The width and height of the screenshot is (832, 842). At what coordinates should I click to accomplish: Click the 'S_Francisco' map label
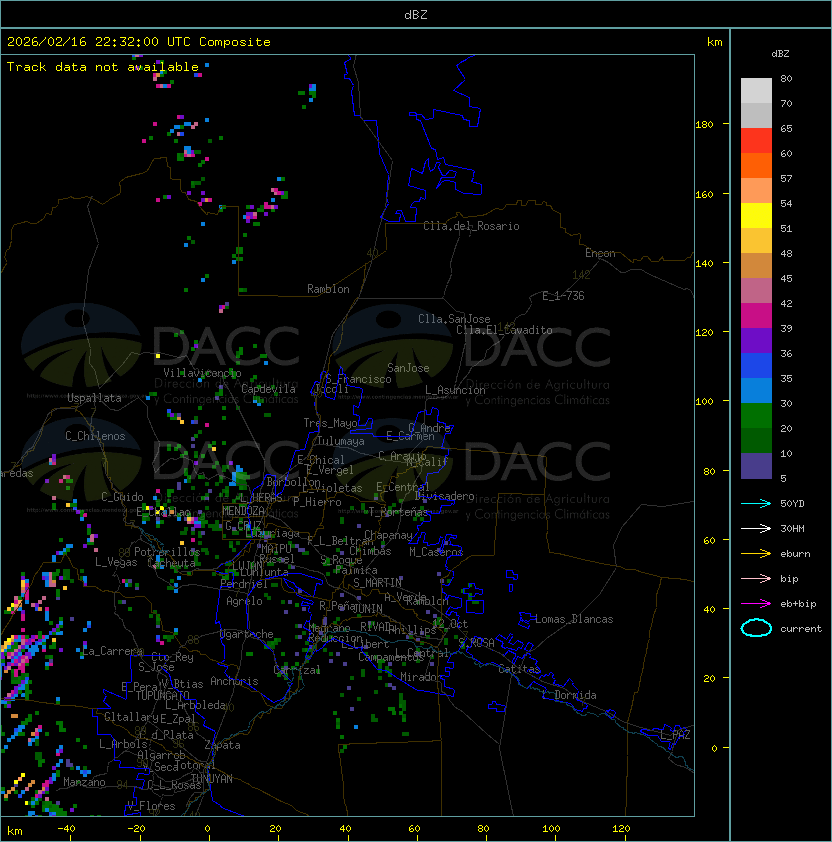pos(358,379)
